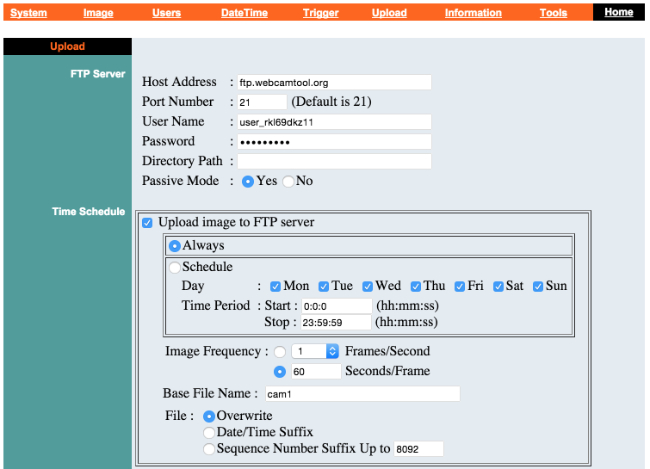This screenshot has height=469, width=650.
Task: Select the Date/Time Suffix option
Action: [209, 433]
